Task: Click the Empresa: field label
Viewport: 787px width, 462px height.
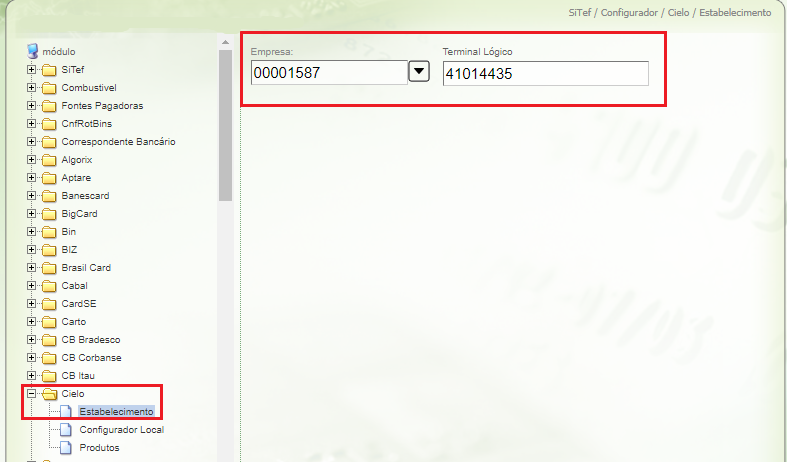Action: [x=272, y=52]
